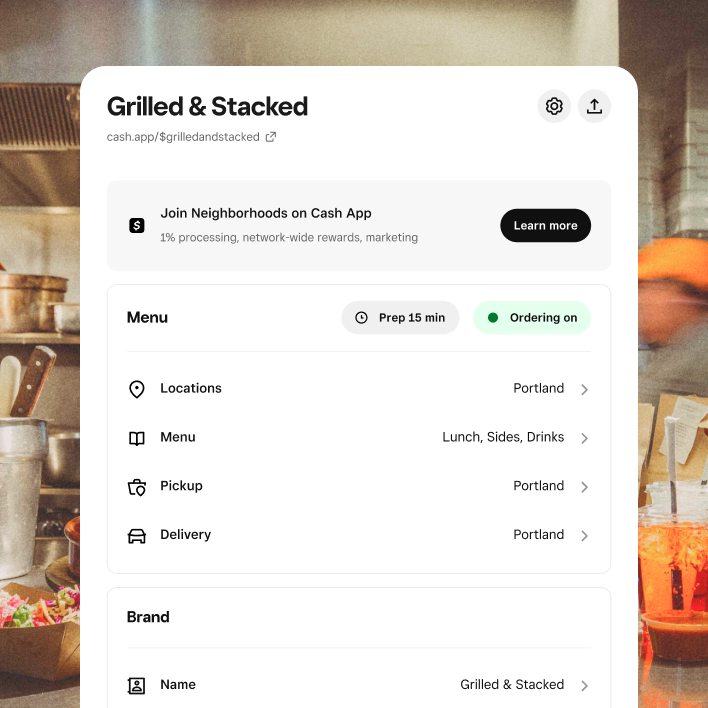Toggle the Ordering on status pill
This screenshot has height=708, width=708.
(x=532, y=318)
